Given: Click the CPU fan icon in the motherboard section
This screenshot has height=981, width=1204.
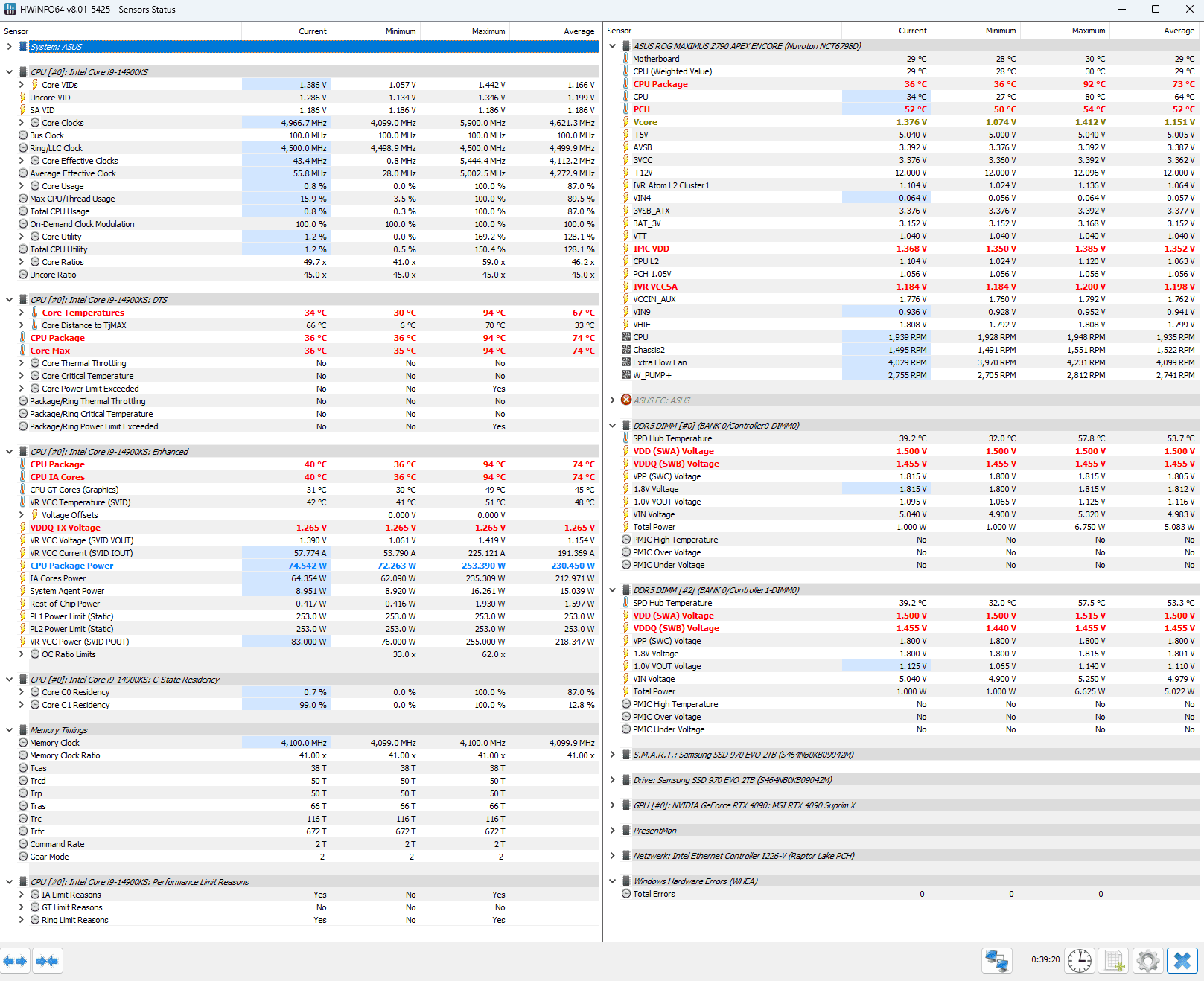Looking at the screenshot, I should pos(626,337).
